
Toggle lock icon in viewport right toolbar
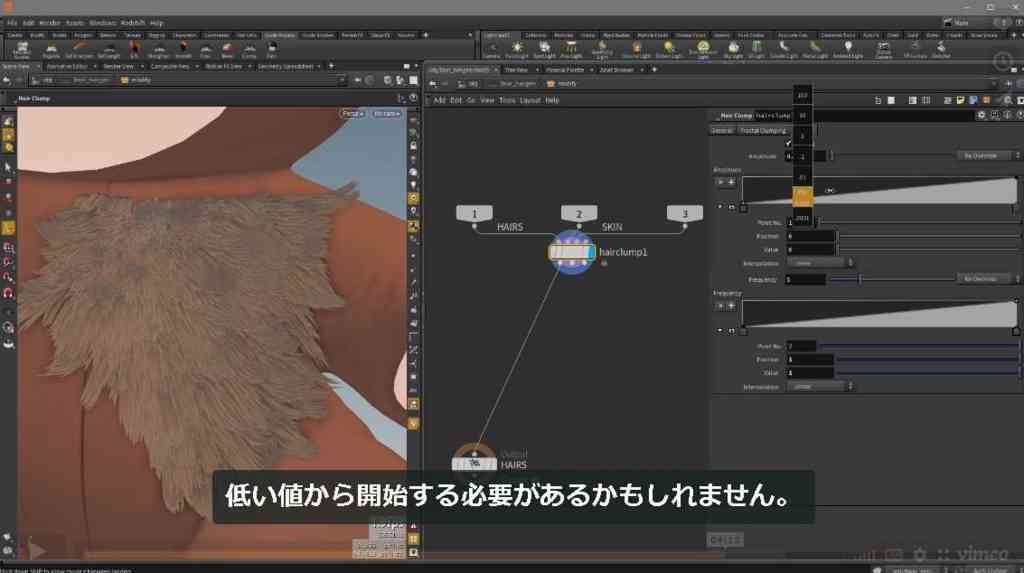(413, 146)
